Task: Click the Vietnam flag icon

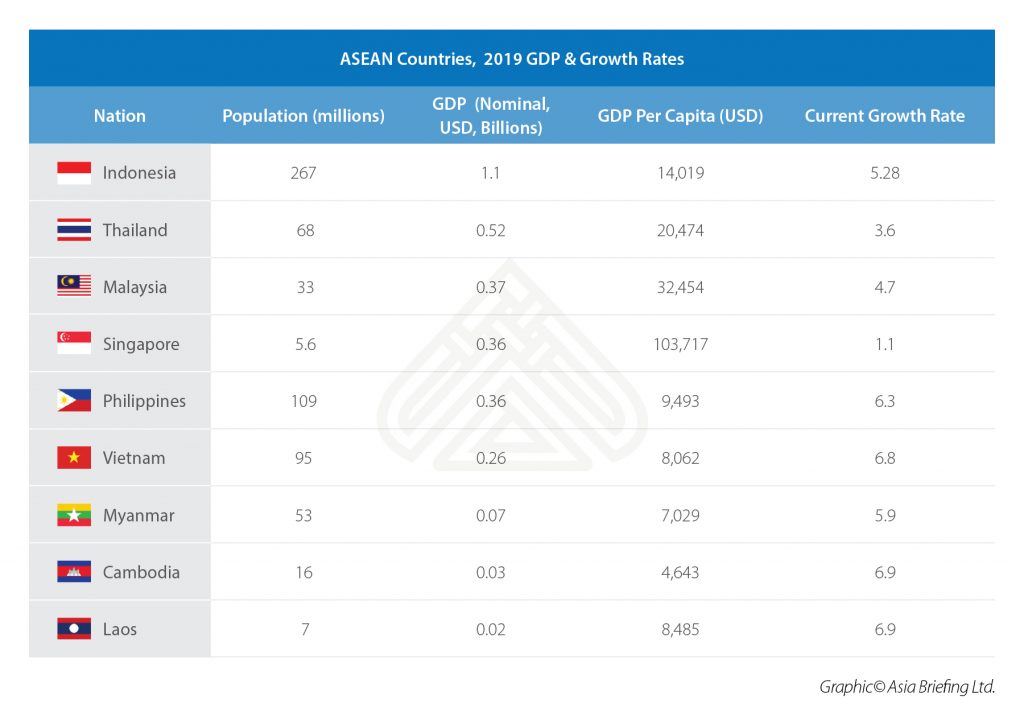Action: [74, 458]
